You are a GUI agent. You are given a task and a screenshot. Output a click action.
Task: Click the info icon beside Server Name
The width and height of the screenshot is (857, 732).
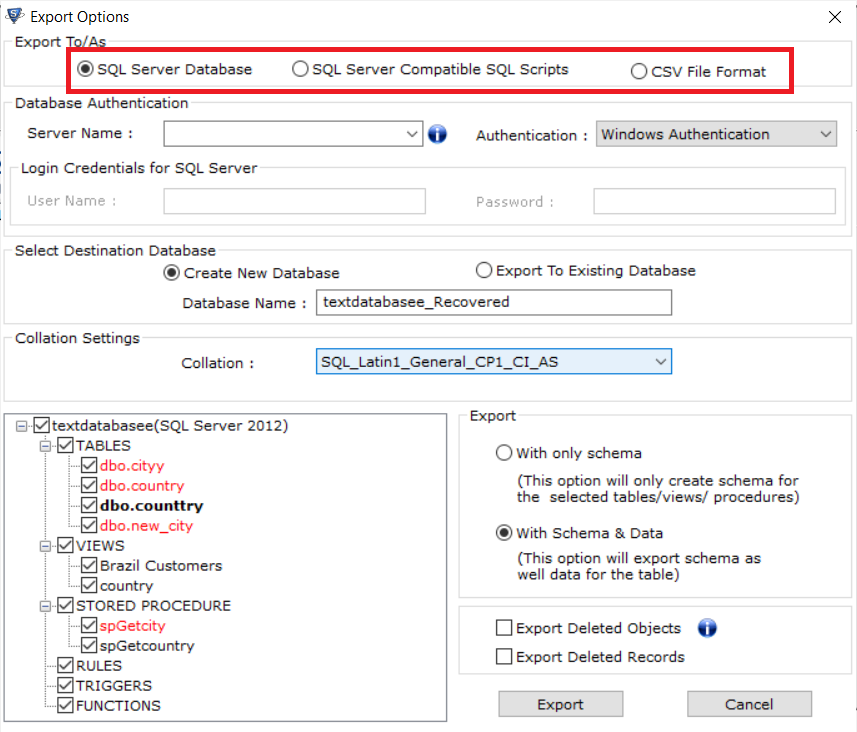(437, 133)
